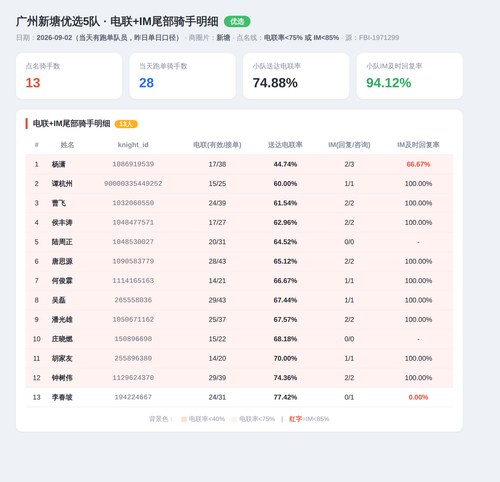Click the date 2026-09-02 in the subtitle
The image size is (500, 482).
coord(54,38)
